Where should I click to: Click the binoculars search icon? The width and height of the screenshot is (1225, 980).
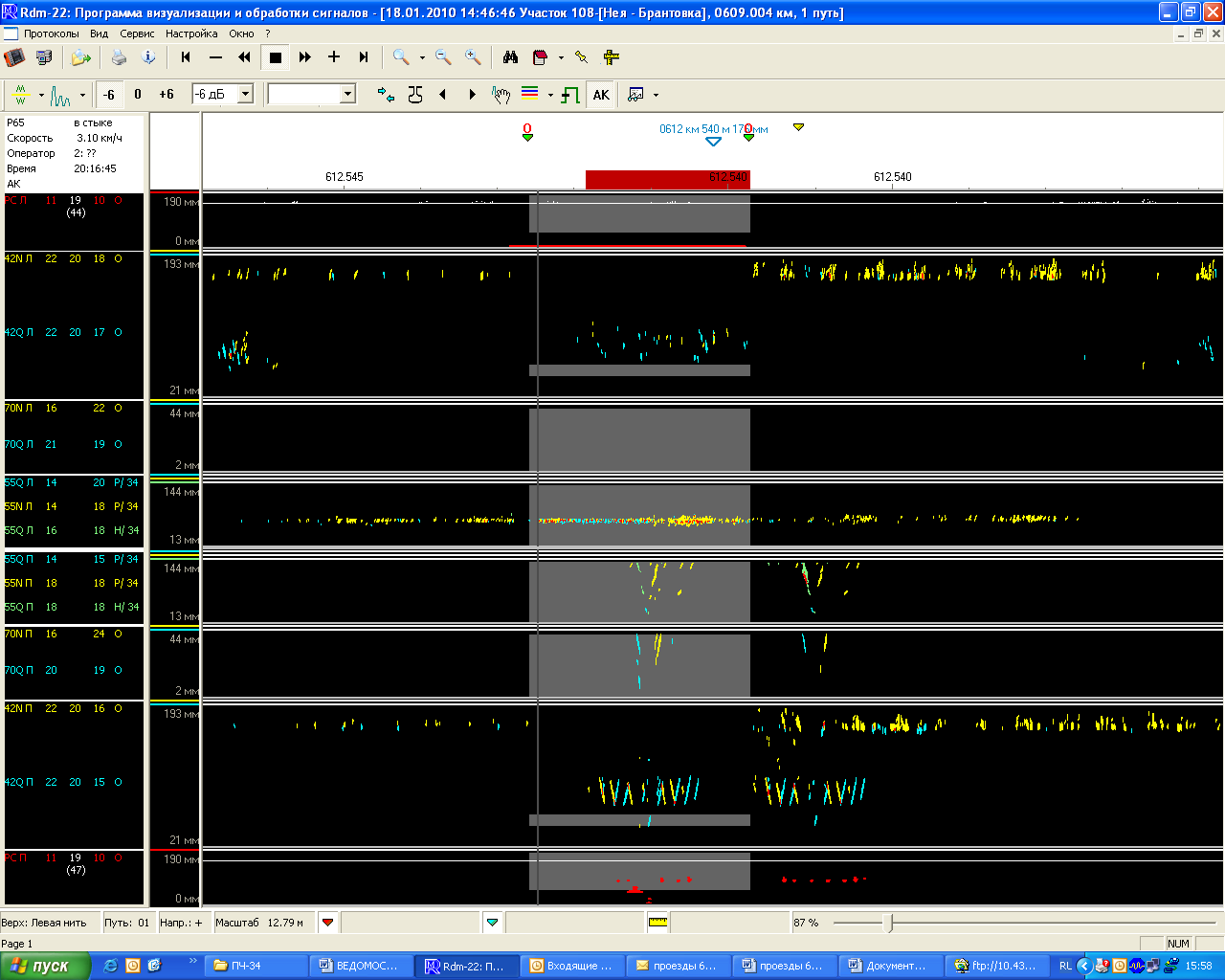(510, 57)
